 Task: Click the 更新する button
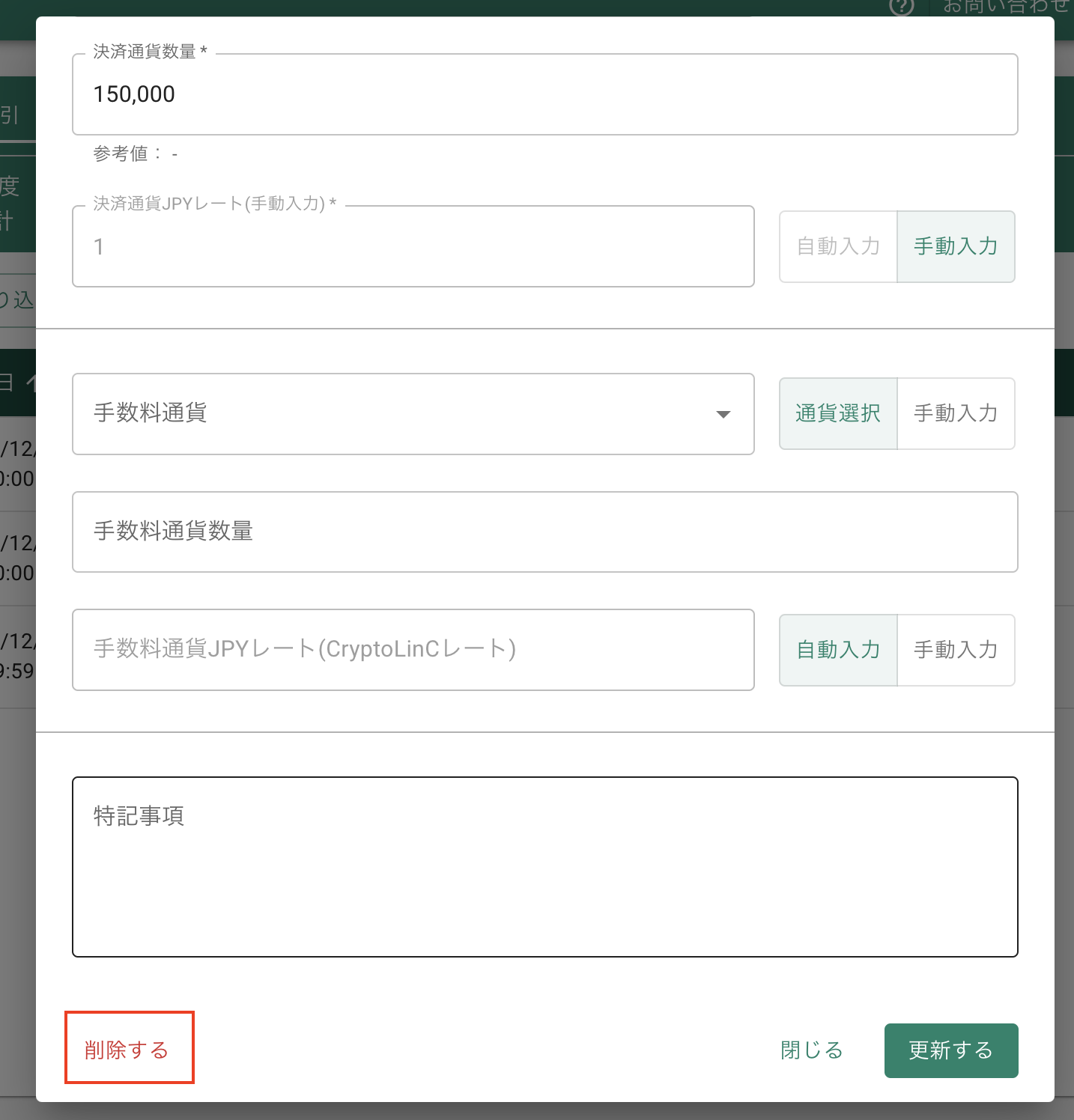click(x=951, y=1050)
